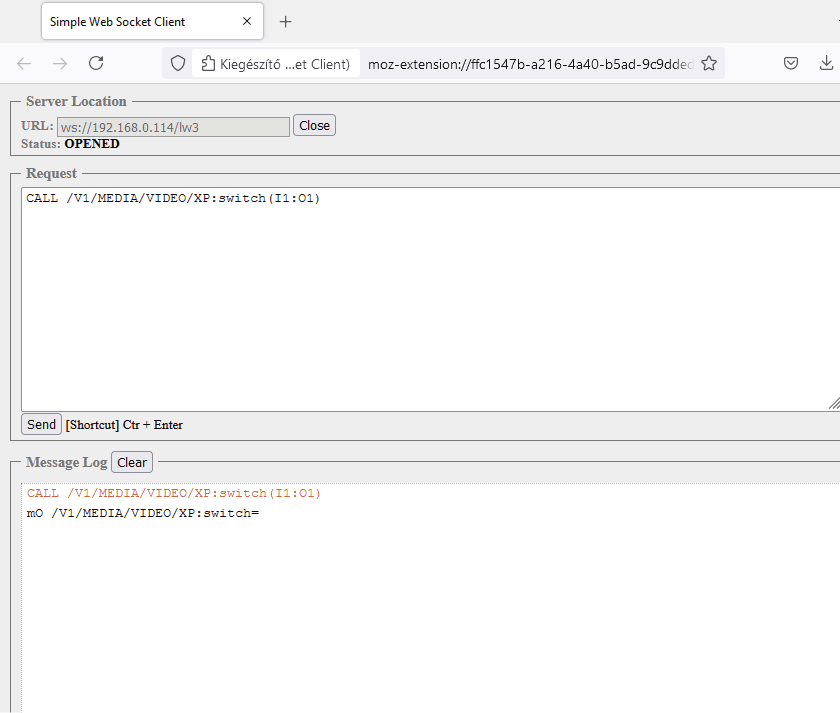The image size is (840, 713).
Task: Click the ws://192.168.0.114/lw3 URL field
Action: pos(173,126)
